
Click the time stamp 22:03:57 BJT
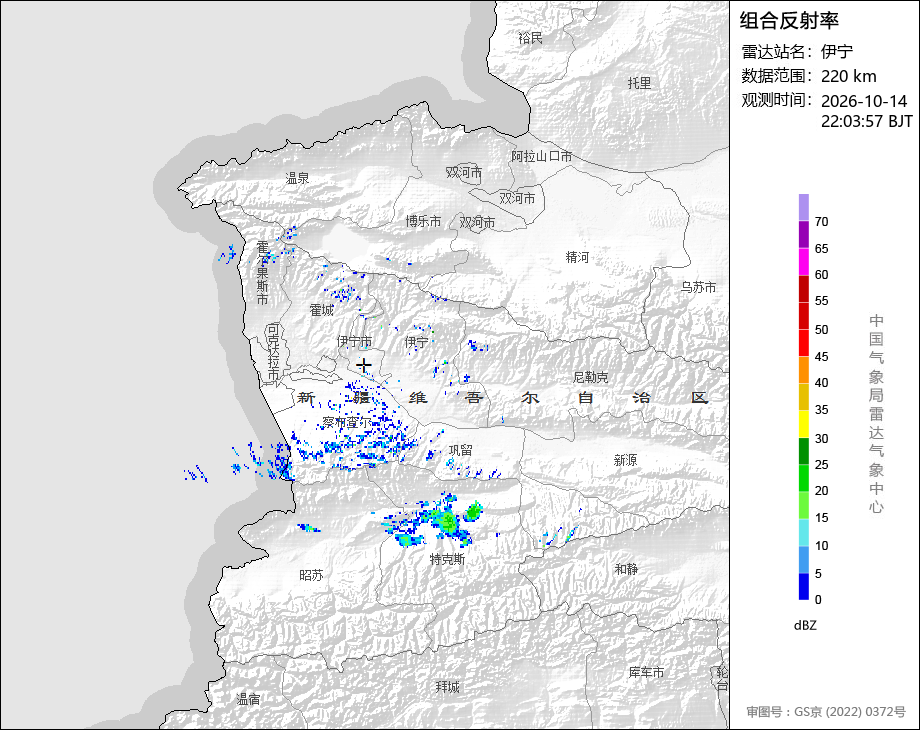coord(867,121)
